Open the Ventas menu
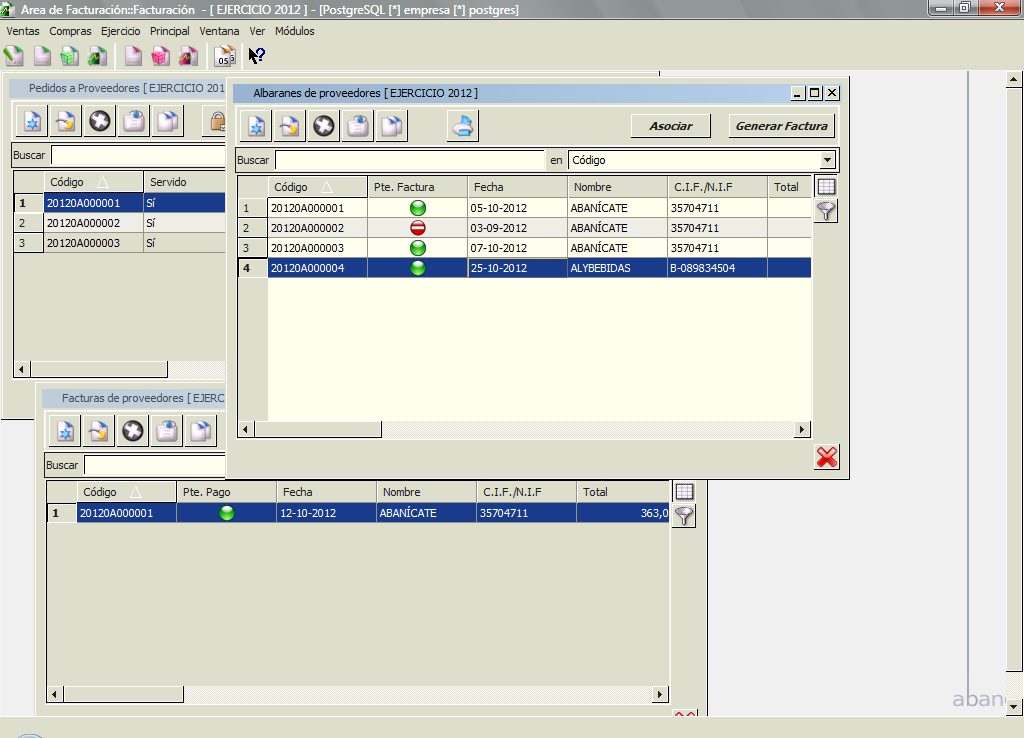This screenshot has height=738, width=1024. click(x=23, y=31)
